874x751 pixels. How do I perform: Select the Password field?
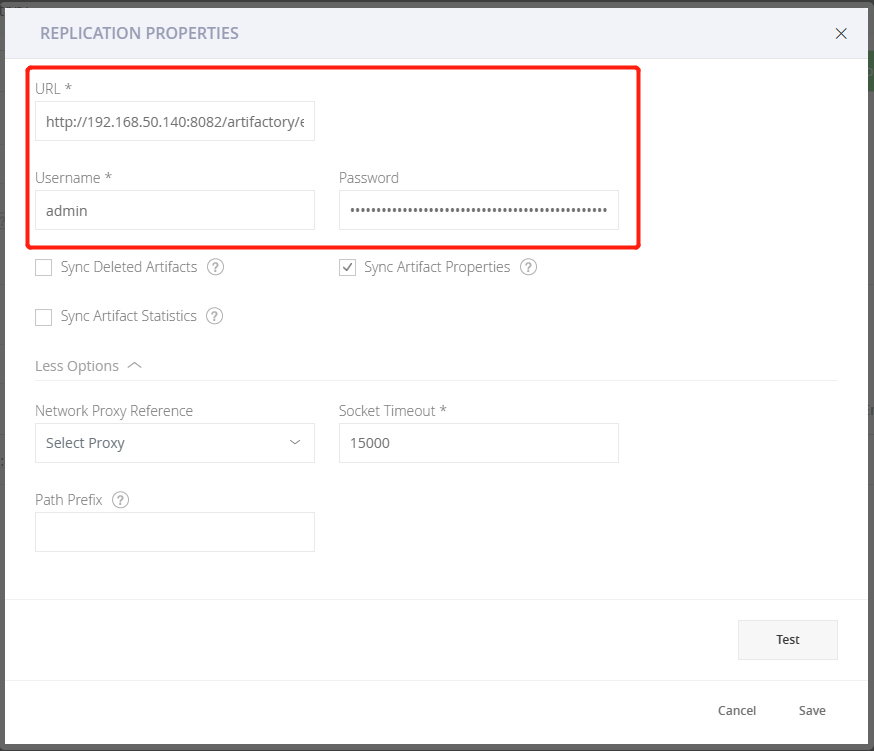479,210
